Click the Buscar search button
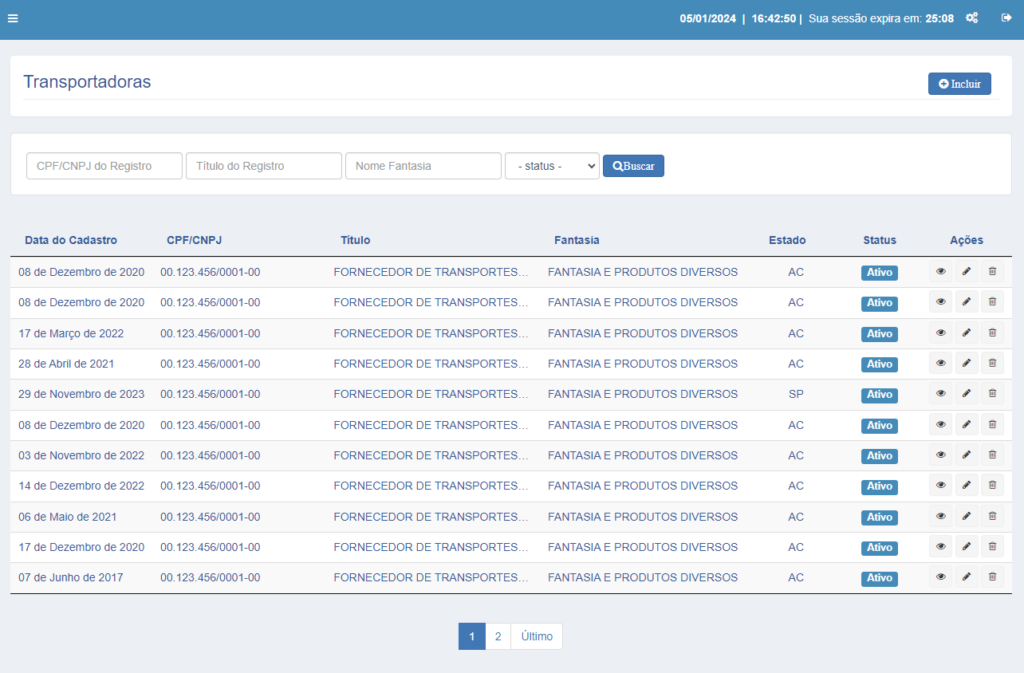Image resolution: width=1024 pixels, height=673 pixels. pos(633,166)
